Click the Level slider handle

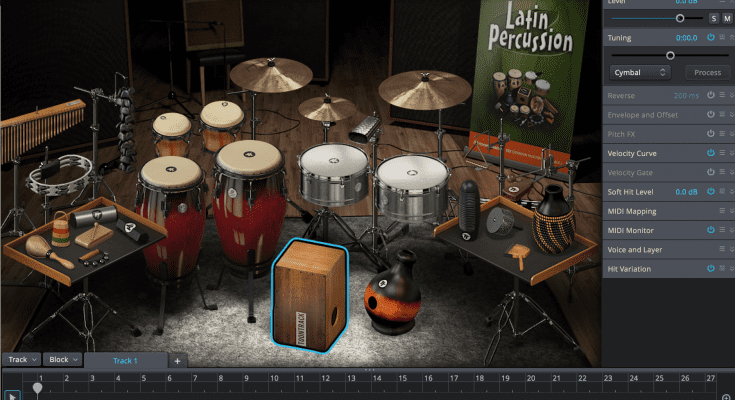point(680,18)
